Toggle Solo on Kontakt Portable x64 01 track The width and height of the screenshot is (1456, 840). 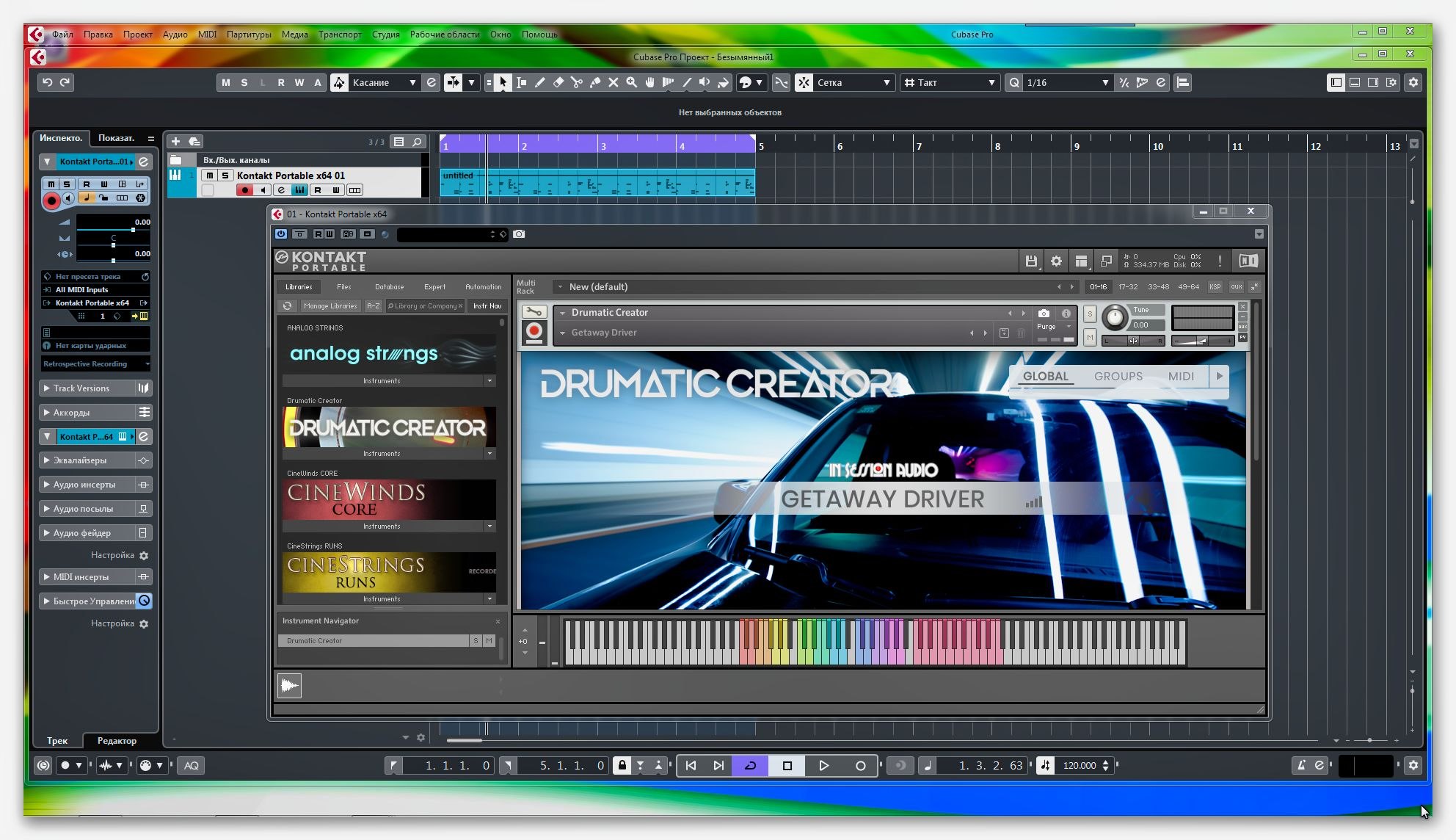click(225, 175)
